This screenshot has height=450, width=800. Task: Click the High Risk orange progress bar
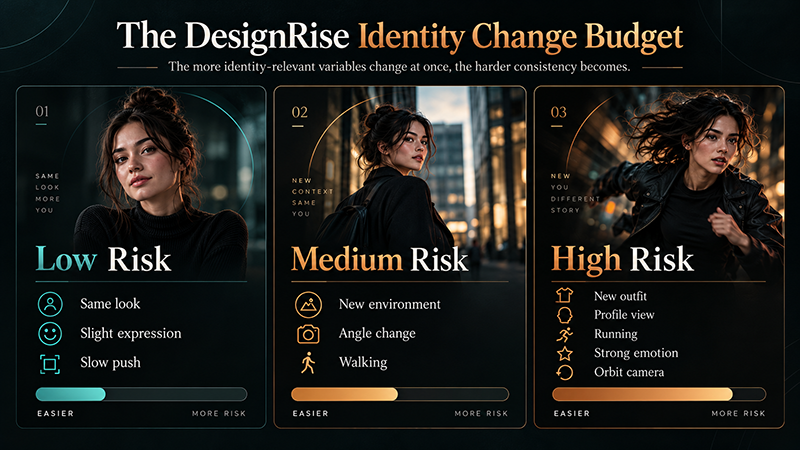click(659, 394)
